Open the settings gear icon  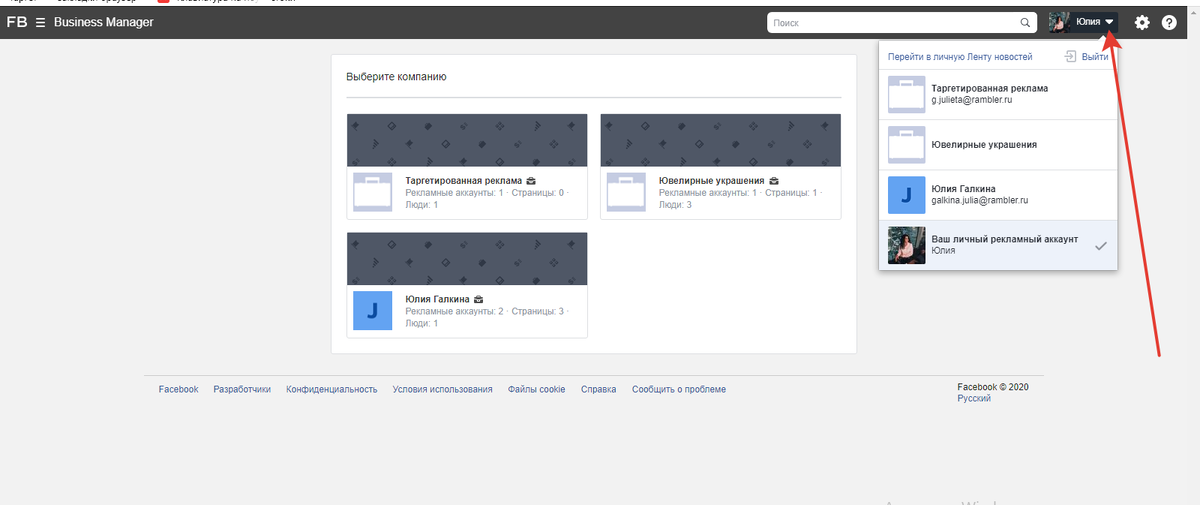click(x=1142, y=22)
